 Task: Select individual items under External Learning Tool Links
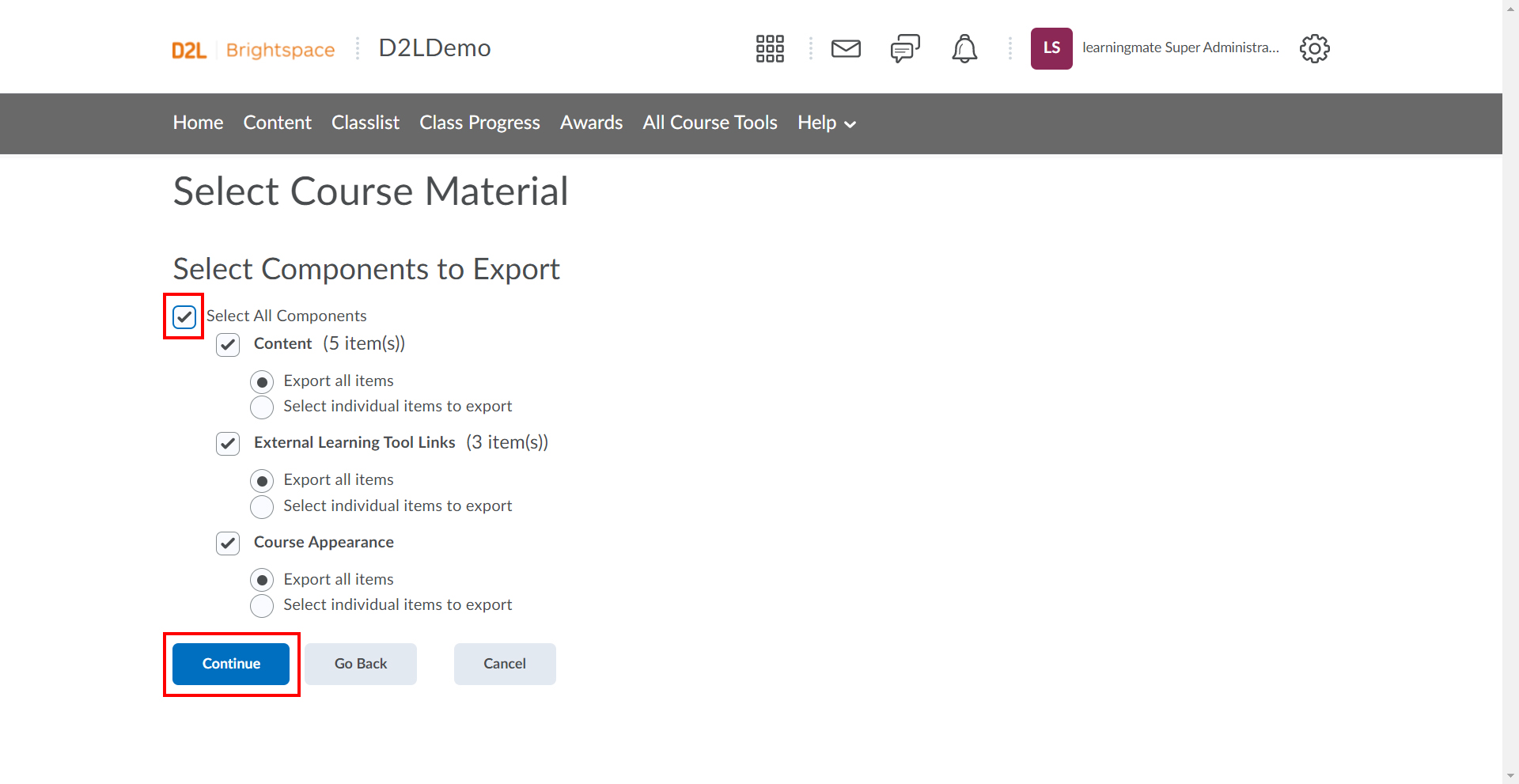point(261,506)
